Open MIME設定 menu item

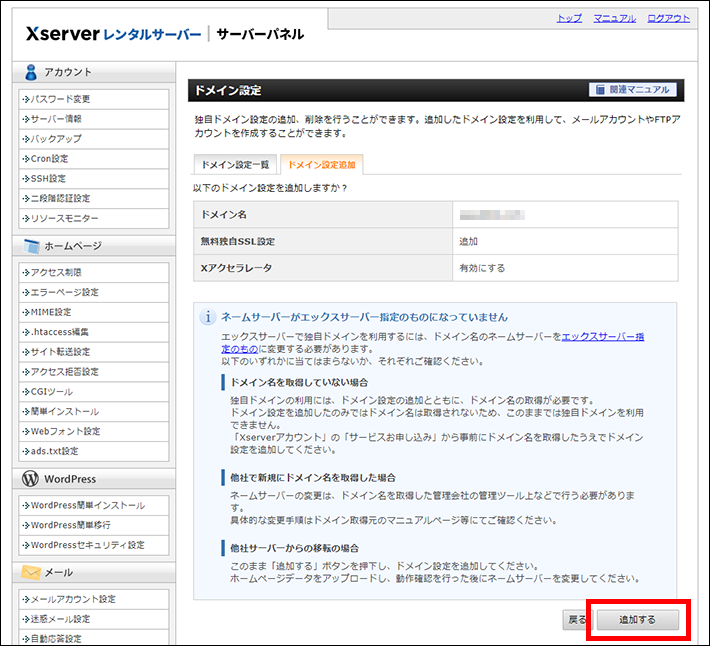[x=94, y=312]
